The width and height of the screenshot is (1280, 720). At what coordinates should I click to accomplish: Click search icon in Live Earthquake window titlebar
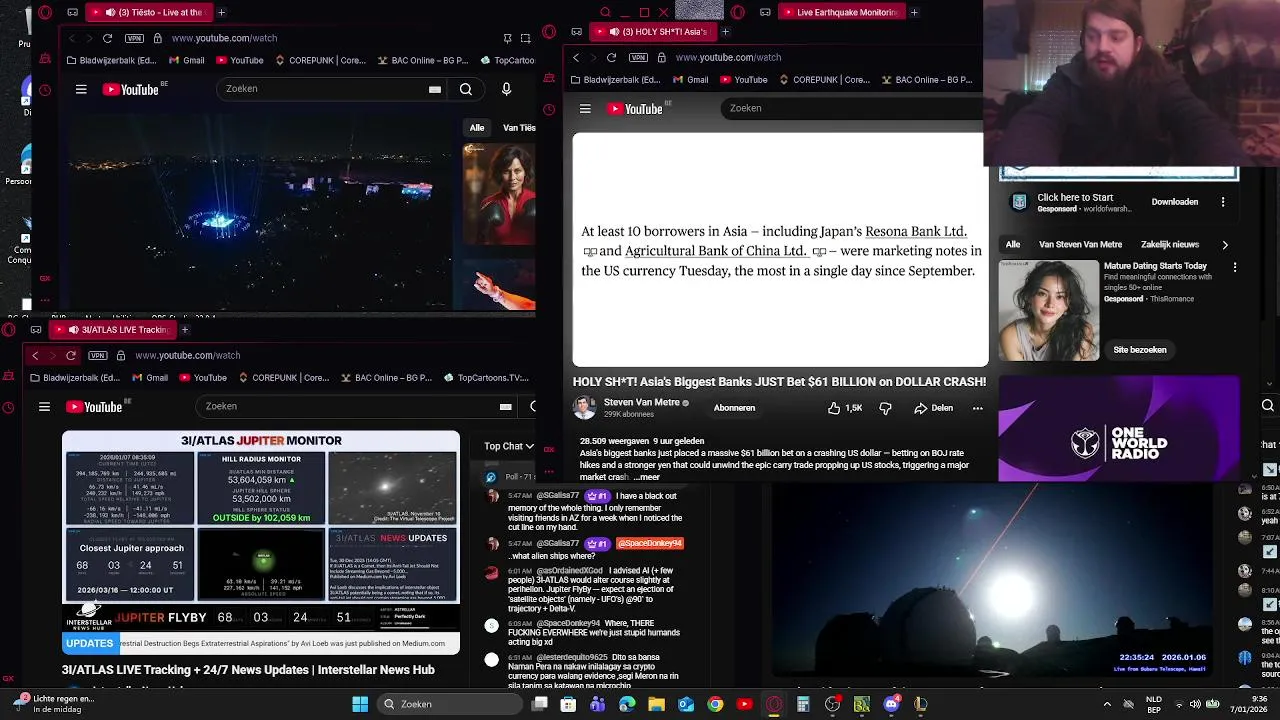pos(605,12)
